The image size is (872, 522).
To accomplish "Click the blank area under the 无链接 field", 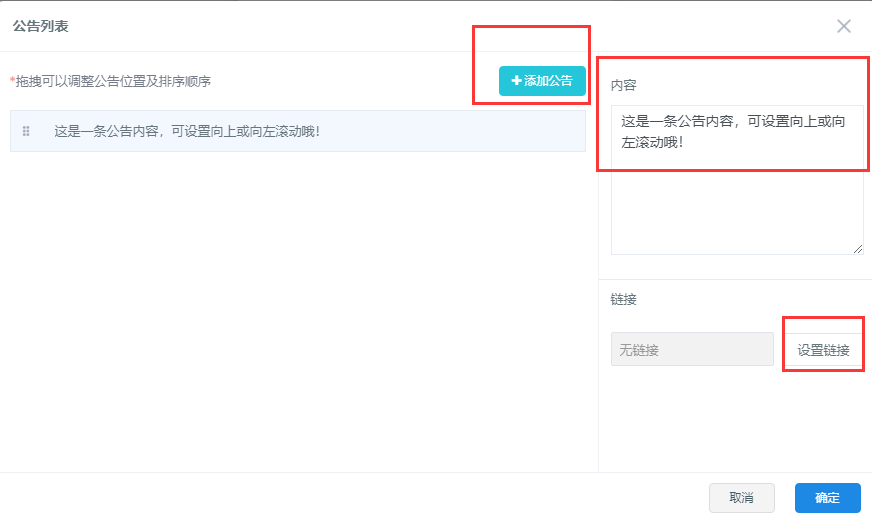I will pos(692,420).
